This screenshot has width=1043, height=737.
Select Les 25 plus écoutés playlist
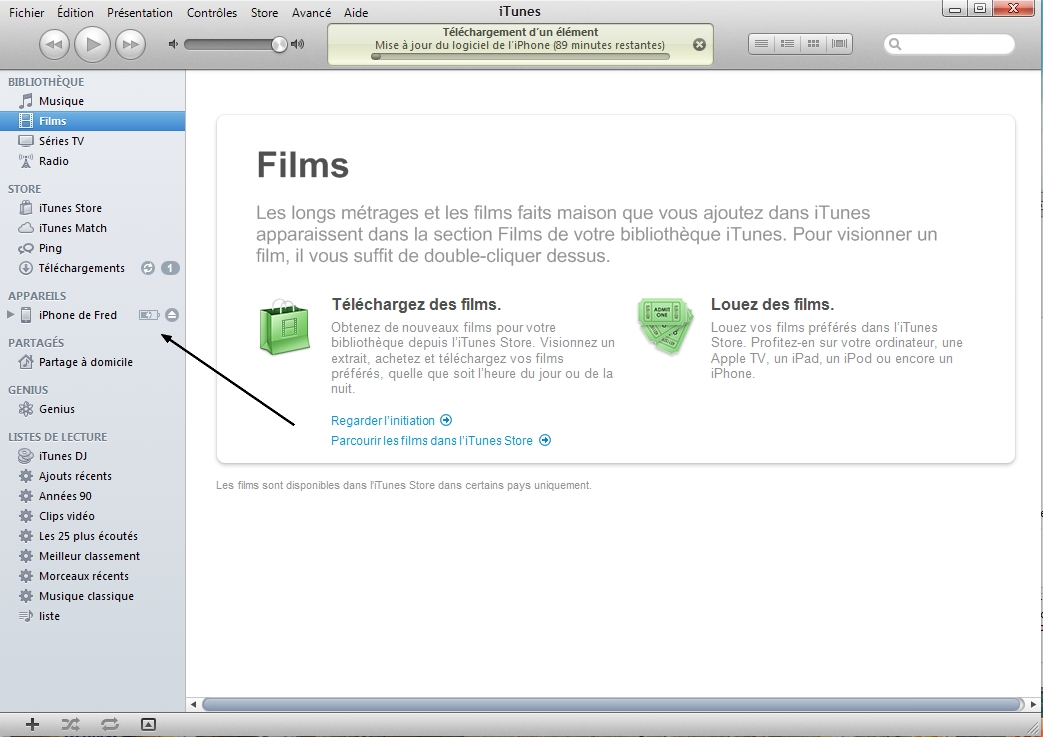[92, 536]
